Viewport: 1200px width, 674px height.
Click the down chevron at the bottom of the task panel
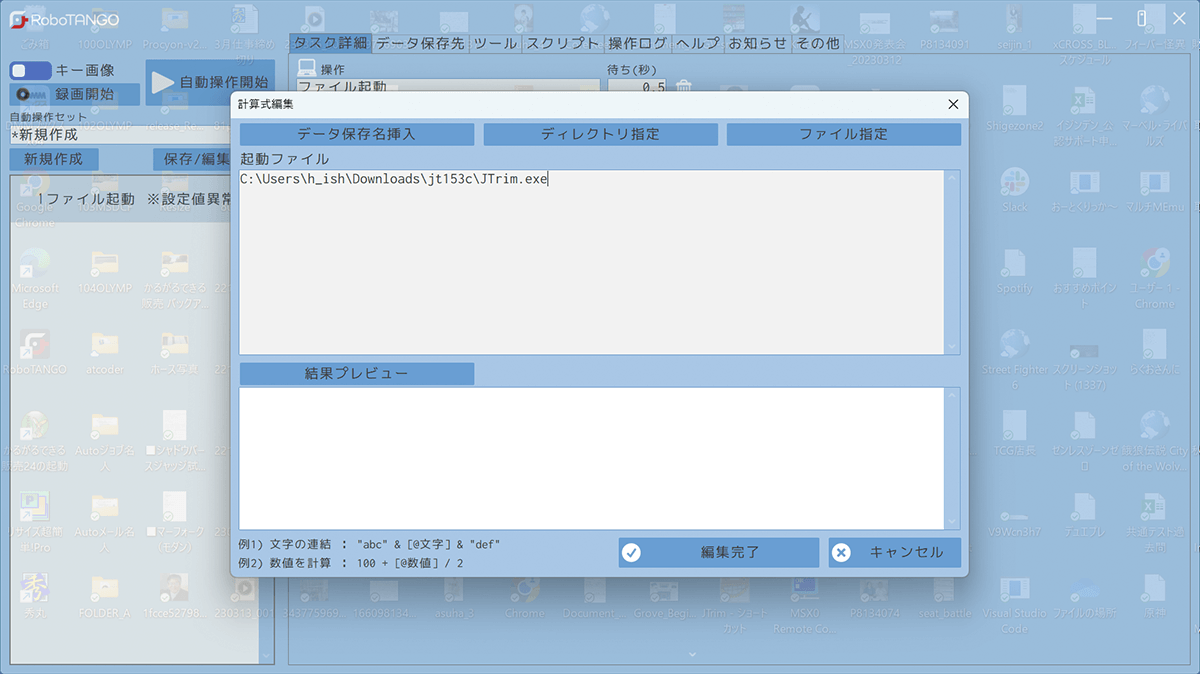pos(692,654)
